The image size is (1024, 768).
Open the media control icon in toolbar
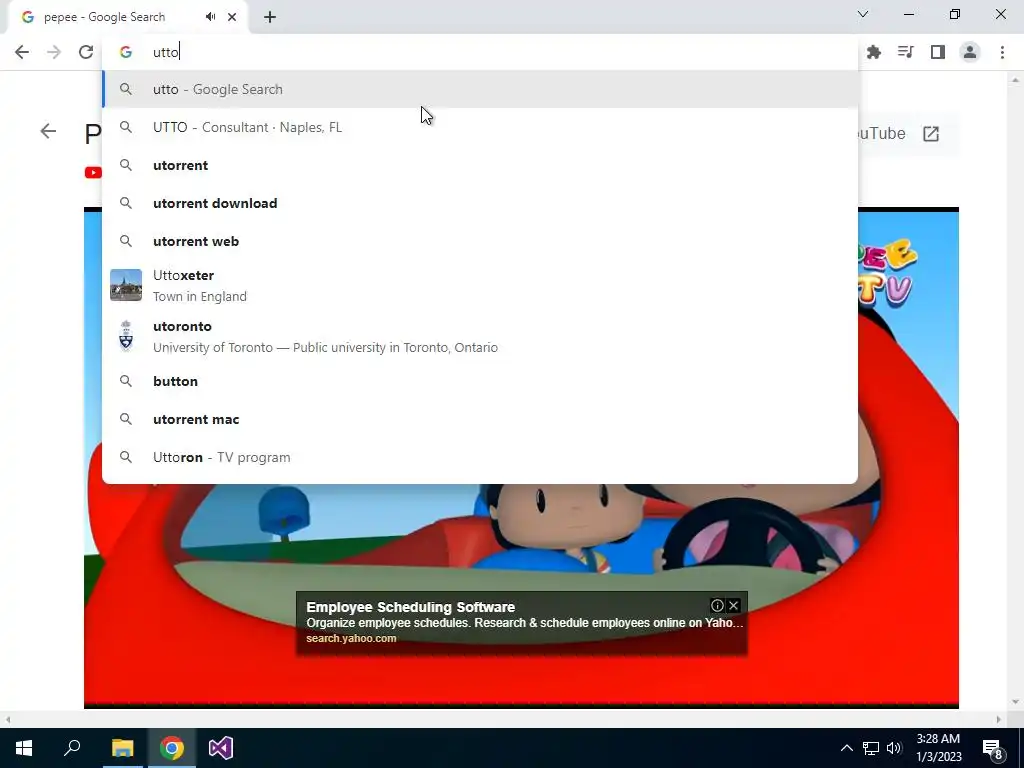[x=906, y=52]
